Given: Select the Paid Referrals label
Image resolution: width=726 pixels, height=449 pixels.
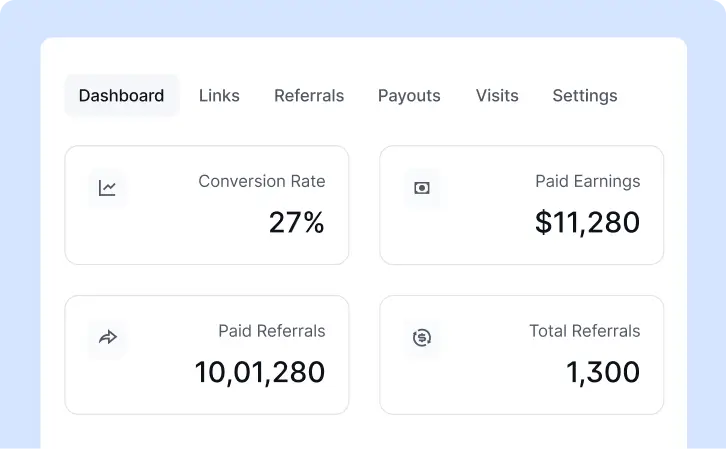Looking at the screenshot, I should pos(272,331).
